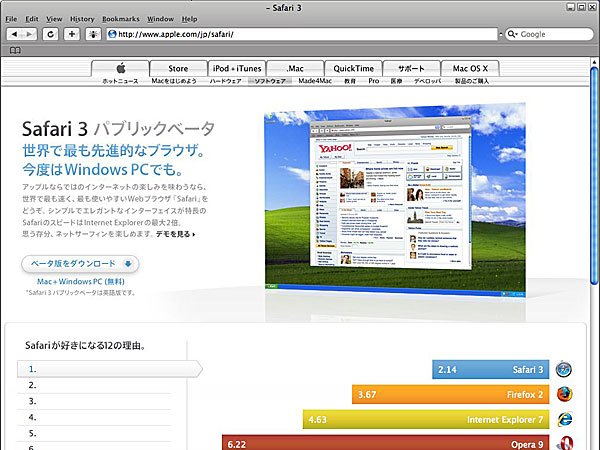The image size is (600, 450).
Task: Click the globe site icon in address bar
Action: point(112,34)
